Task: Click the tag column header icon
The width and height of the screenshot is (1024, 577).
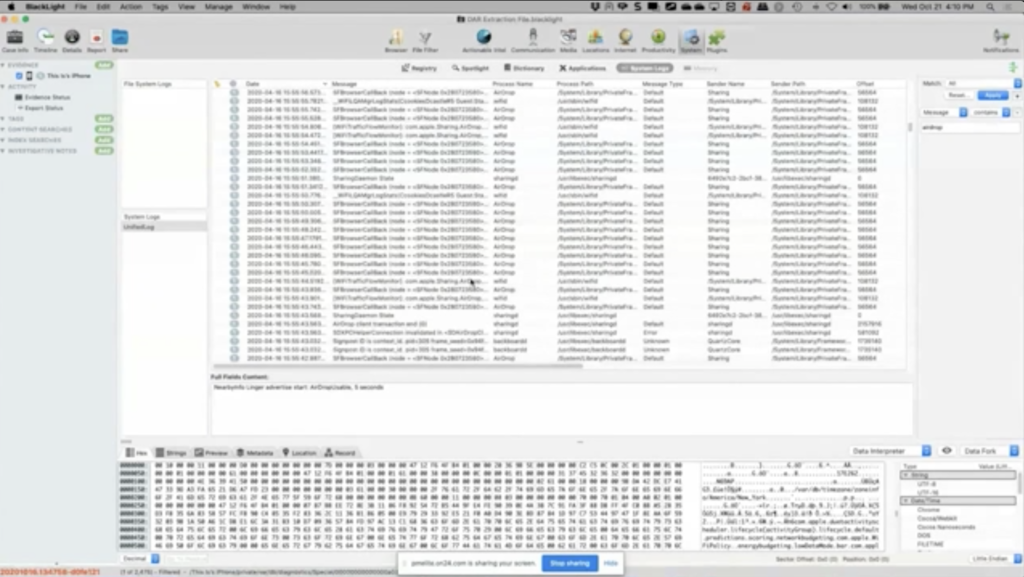Action: coord(217,84)
